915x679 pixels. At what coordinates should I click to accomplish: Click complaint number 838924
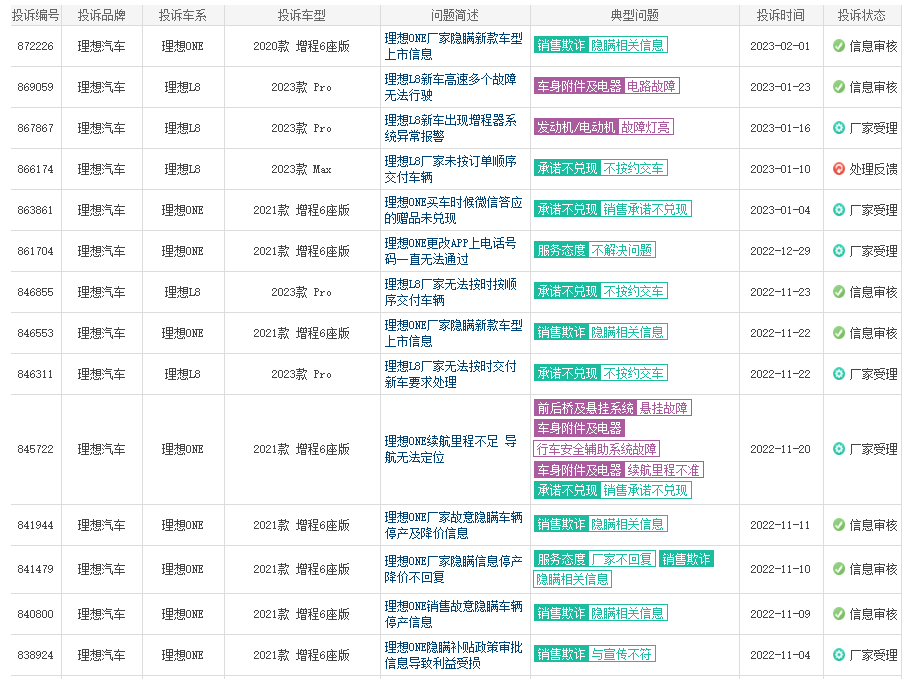pos(36,655)
